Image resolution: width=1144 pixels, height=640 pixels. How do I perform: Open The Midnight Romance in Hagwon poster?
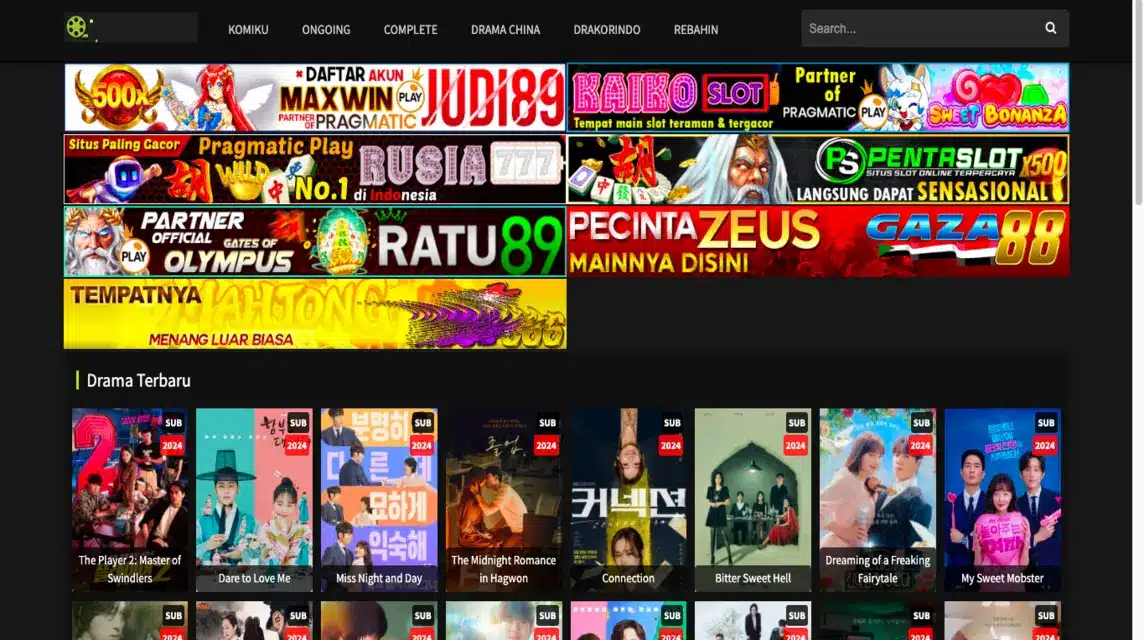(504, 500)
